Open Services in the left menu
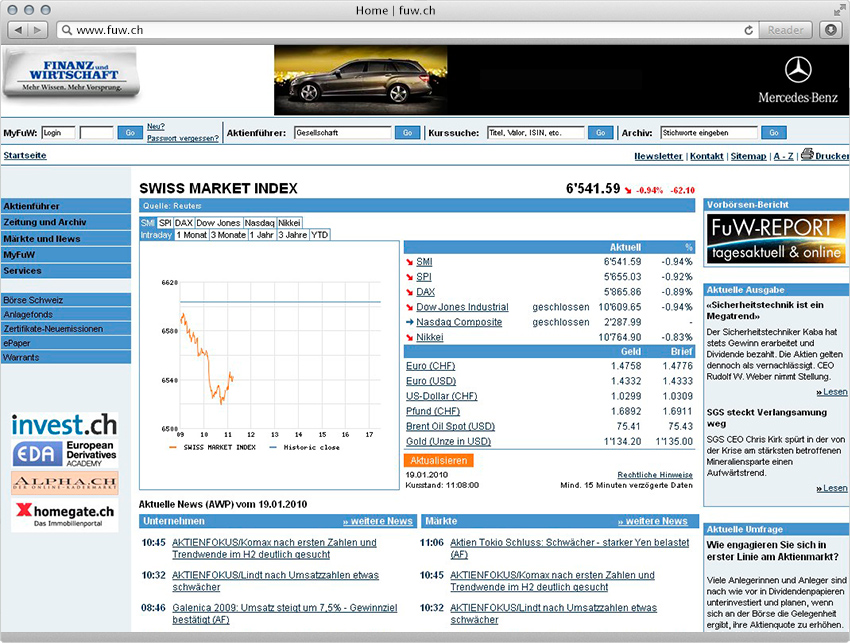This screenshot has height=643, width=850. (66, 271)
